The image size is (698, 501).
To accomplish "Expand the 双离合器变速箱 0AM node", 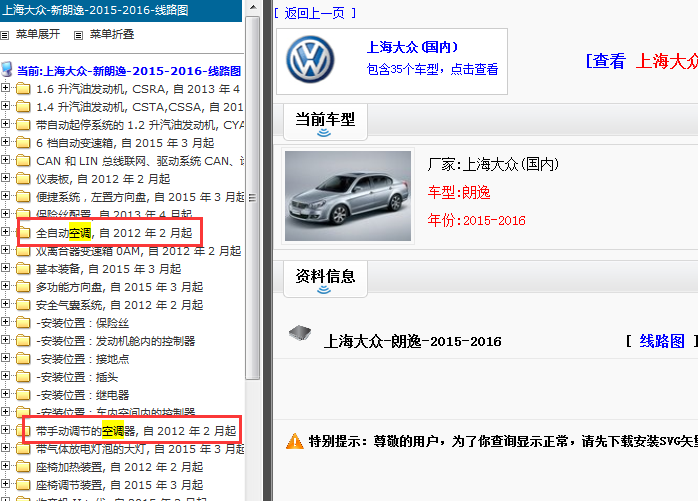I will (5, 250).
